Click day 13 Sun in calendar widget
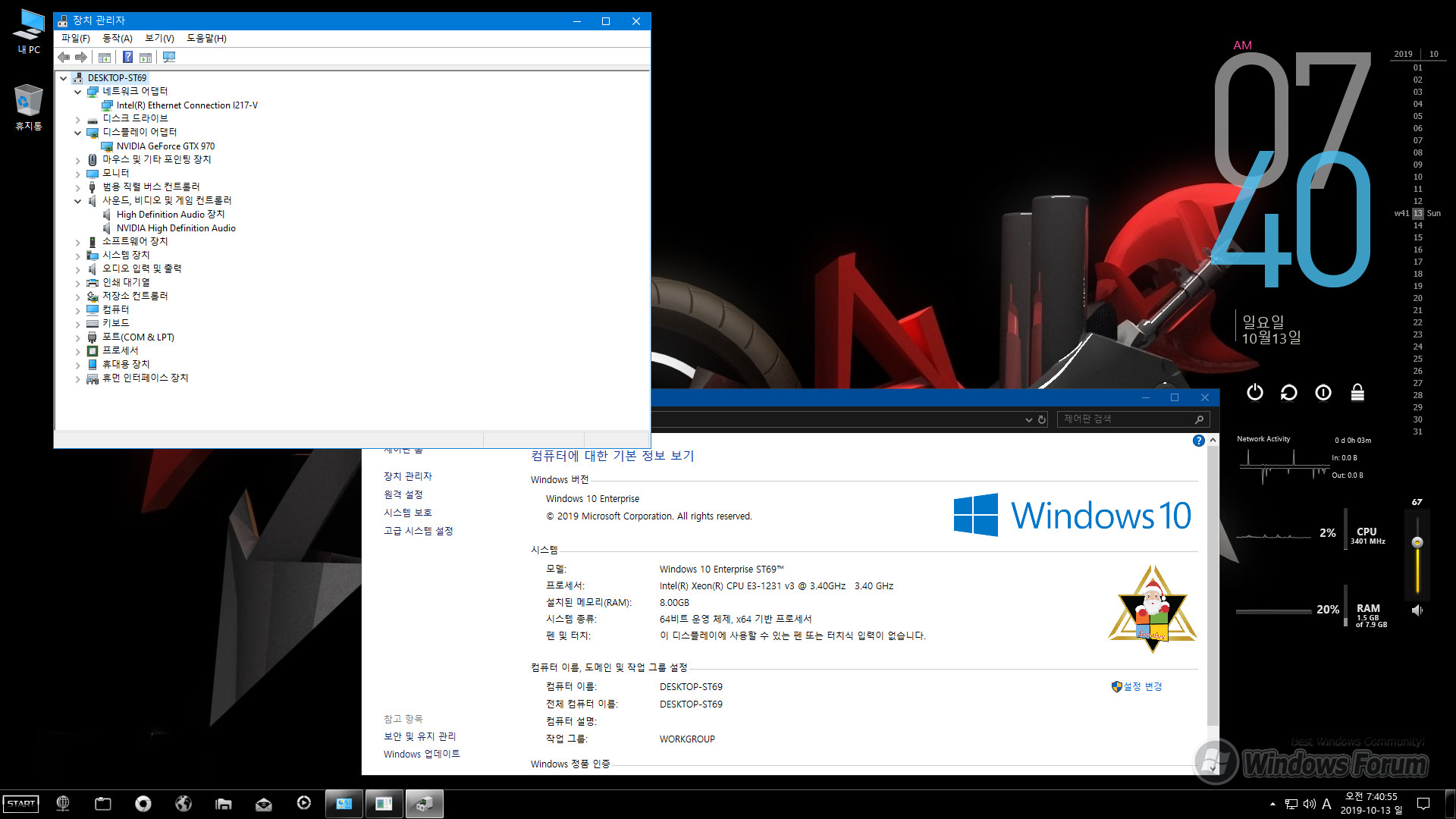1456x819 pixels. coord(1418,214)
